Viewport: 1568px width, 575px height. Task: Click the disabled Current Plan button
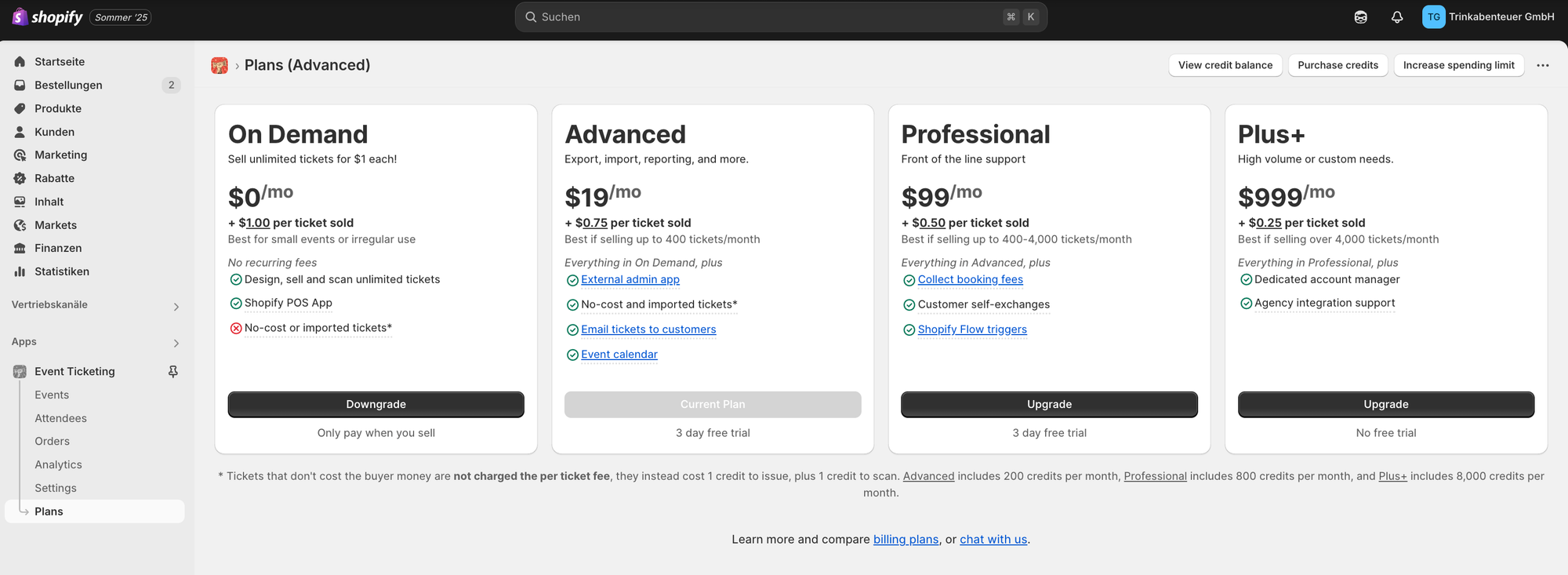[713, 404]
